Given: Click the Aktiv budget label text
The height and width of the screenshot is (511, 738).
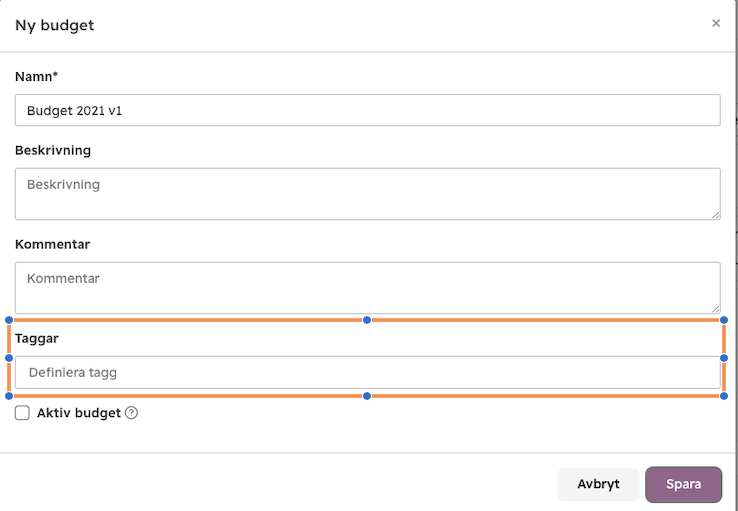Looking at the screenshot, I should pyautogui.click(x=79, y=413).
